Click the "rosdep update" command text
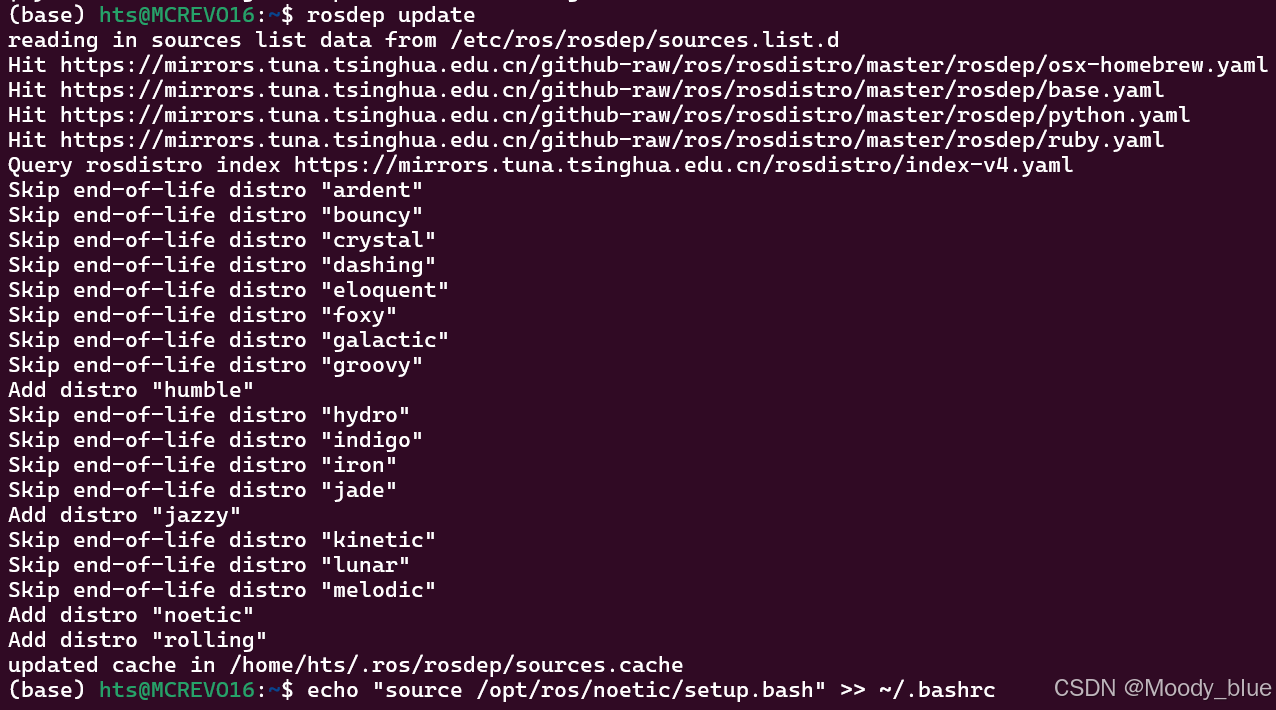The width and height of the screenshot is (1276, 710). (x=391, y=15)
